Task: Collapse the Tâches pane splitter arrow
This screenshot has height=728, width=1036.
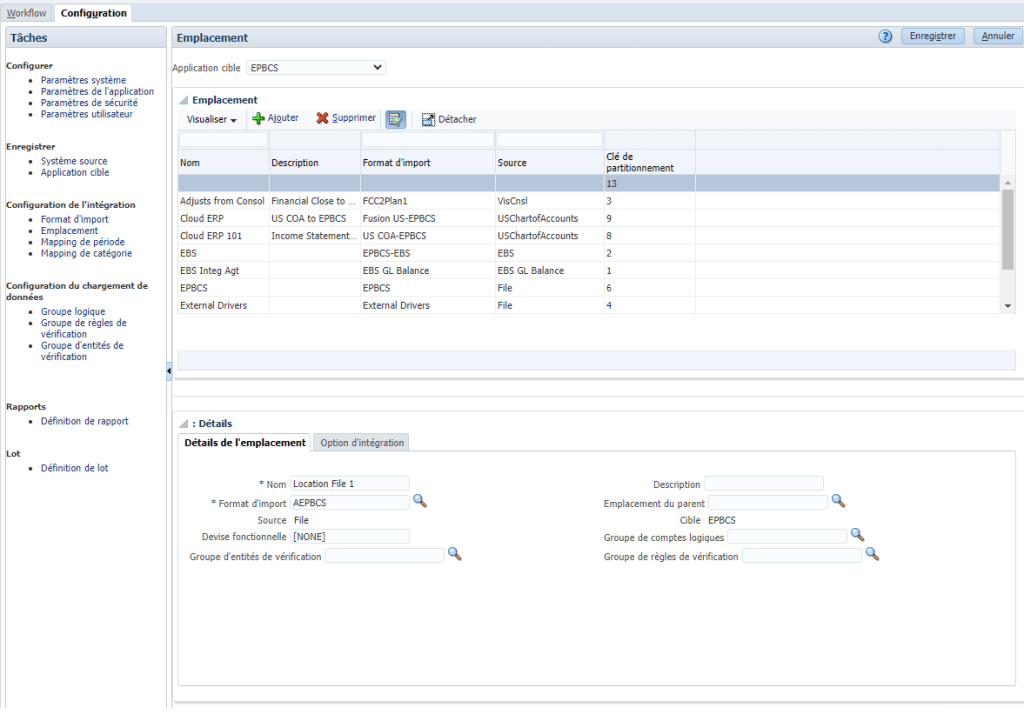Action: click(169, 371)
